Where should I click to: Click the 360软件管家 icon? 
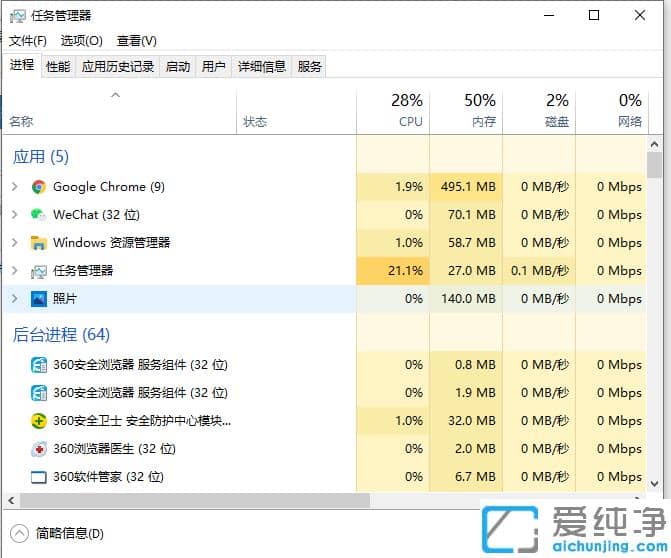click(39, 477)
